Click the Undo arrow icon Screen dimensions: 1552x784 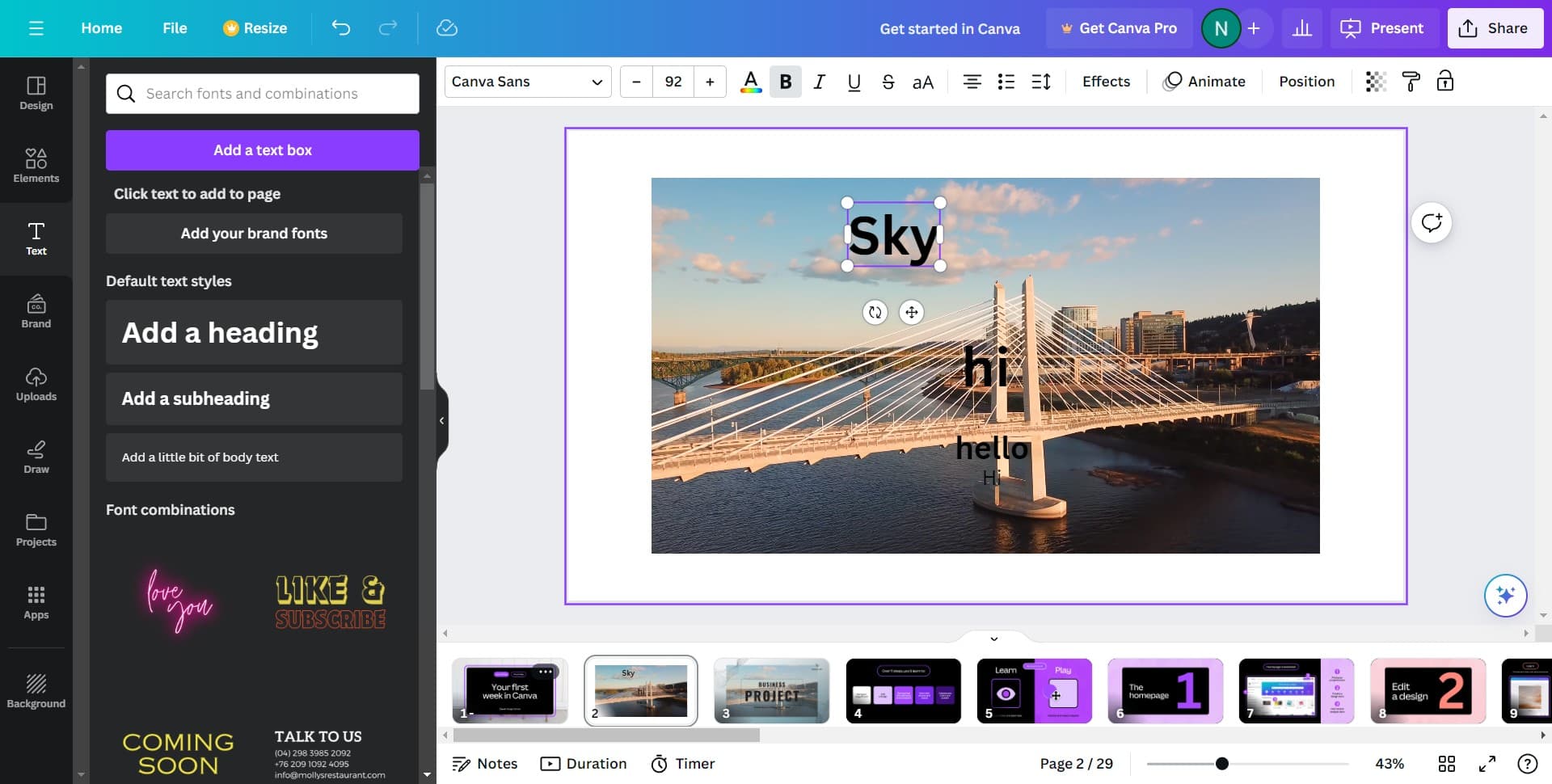click(x=340, y=27)
